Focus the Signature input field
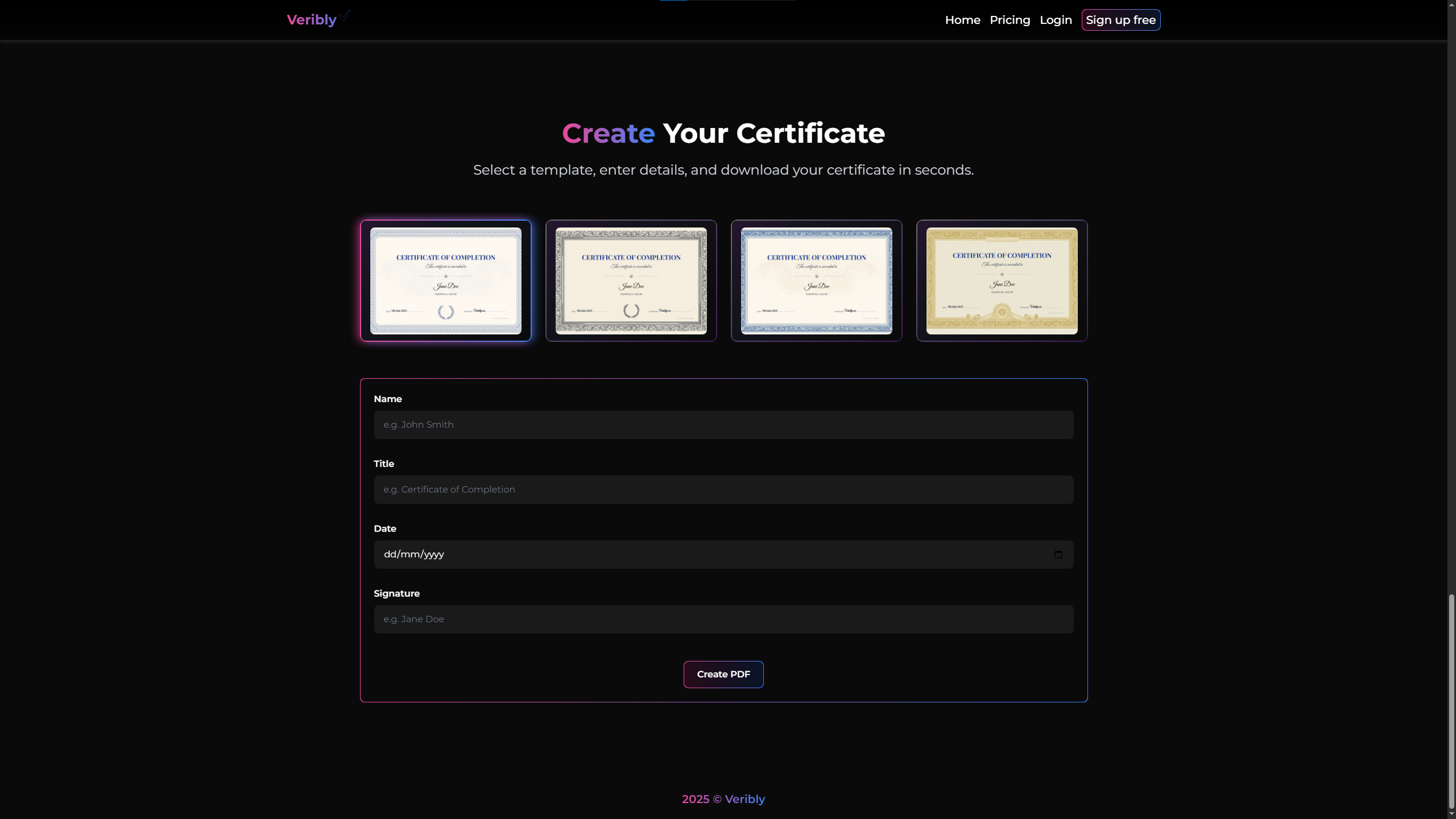 (x=723, y=619)
